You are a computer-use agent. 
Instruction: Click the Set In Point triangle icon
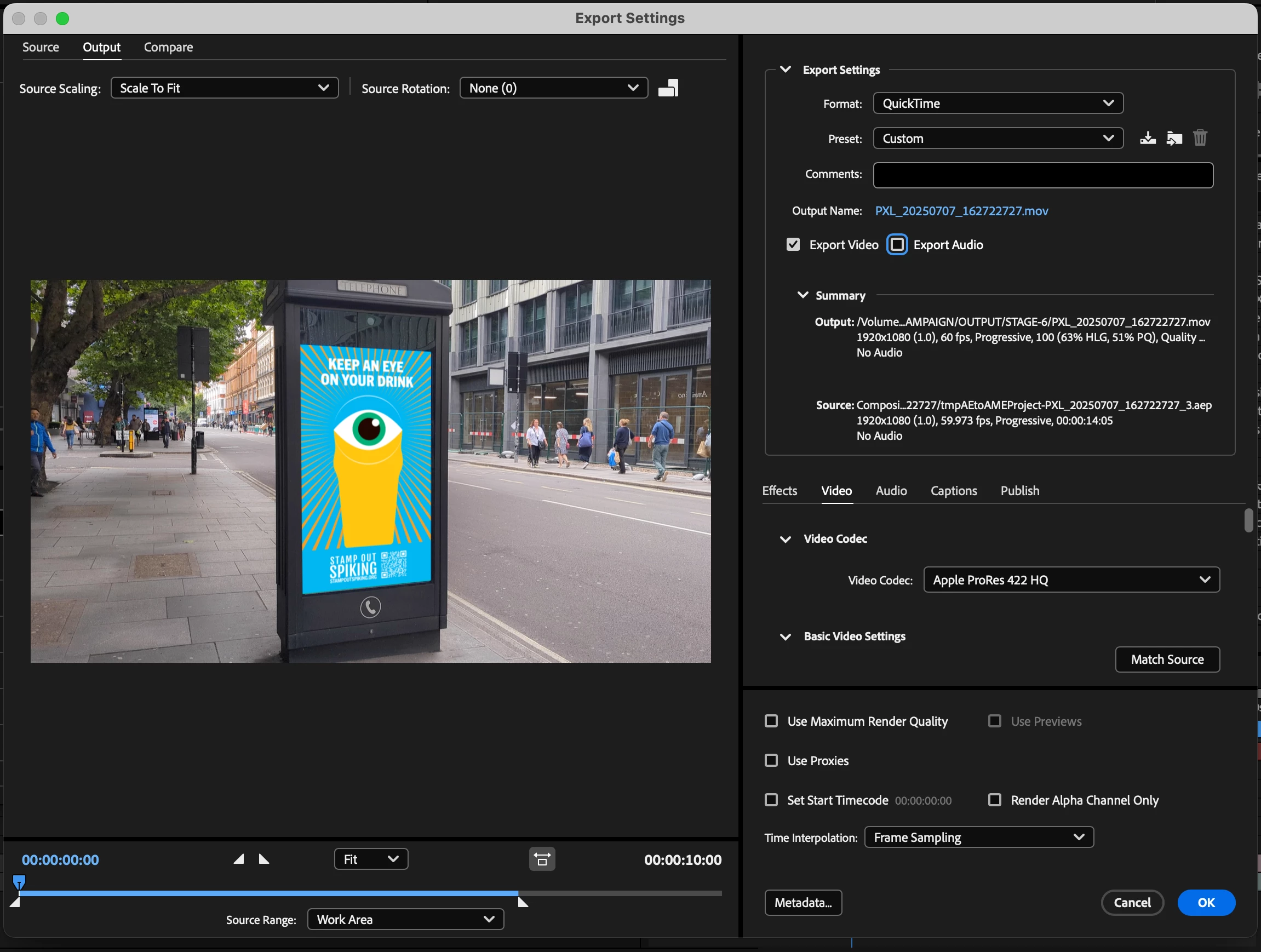coord(239,859)
